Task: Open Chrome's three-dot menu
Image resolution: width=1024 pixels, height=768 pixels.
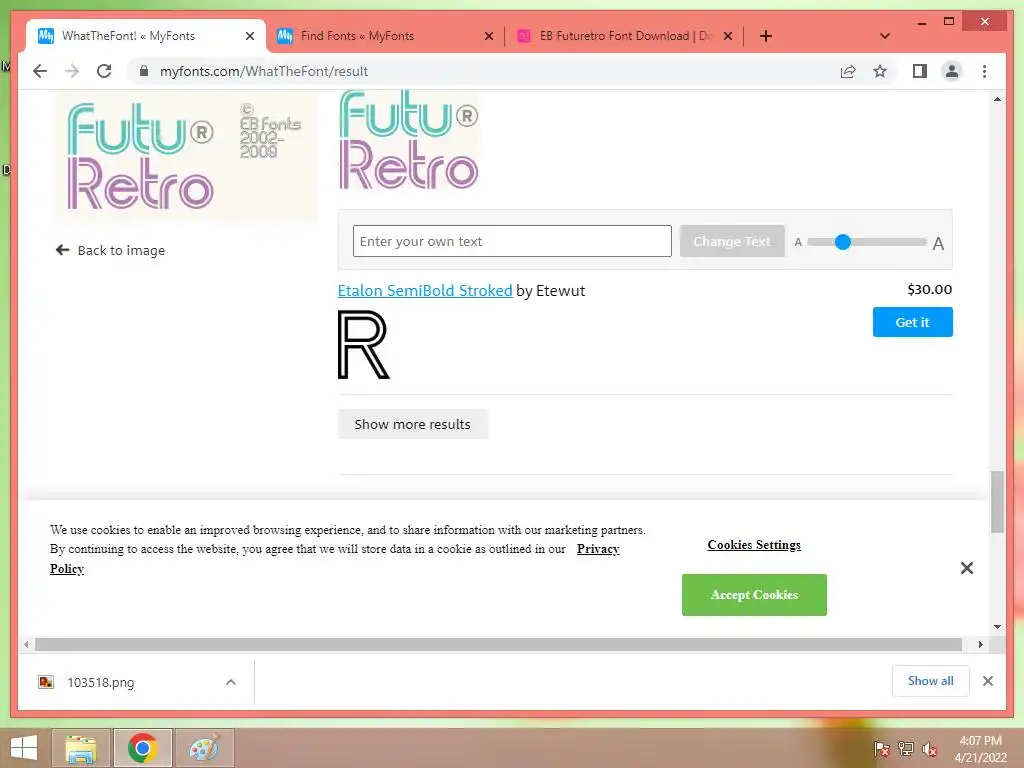Action: click(984, 71)
